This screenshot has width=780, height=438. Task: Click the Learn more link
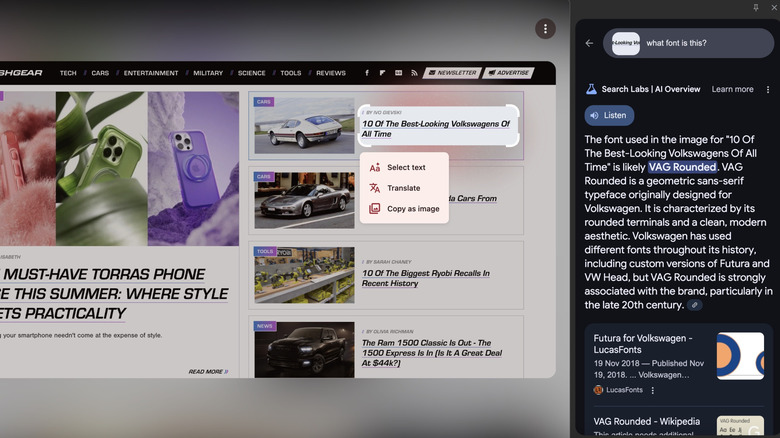pyautogui.click(x=732, y=89)
